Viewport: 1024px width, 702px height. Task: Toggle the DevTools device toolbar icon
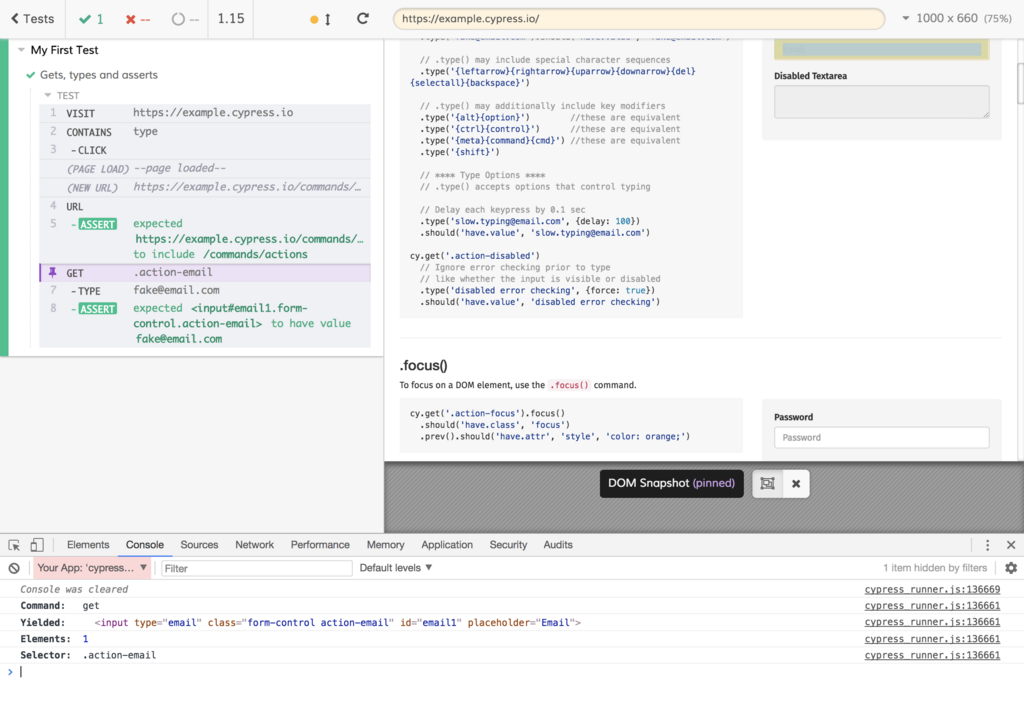37,545
